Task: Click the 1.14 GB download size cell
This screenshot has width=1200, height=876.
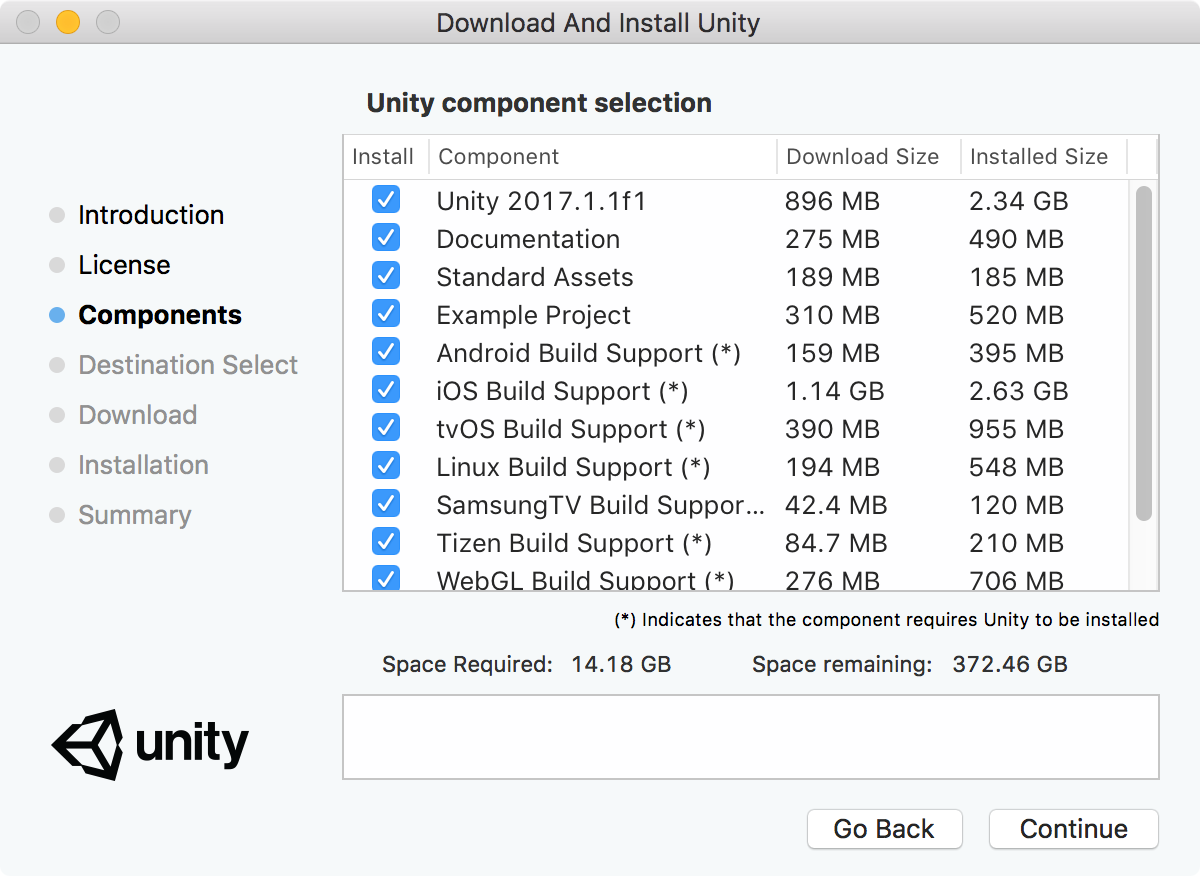Action: tap(834, 391)
